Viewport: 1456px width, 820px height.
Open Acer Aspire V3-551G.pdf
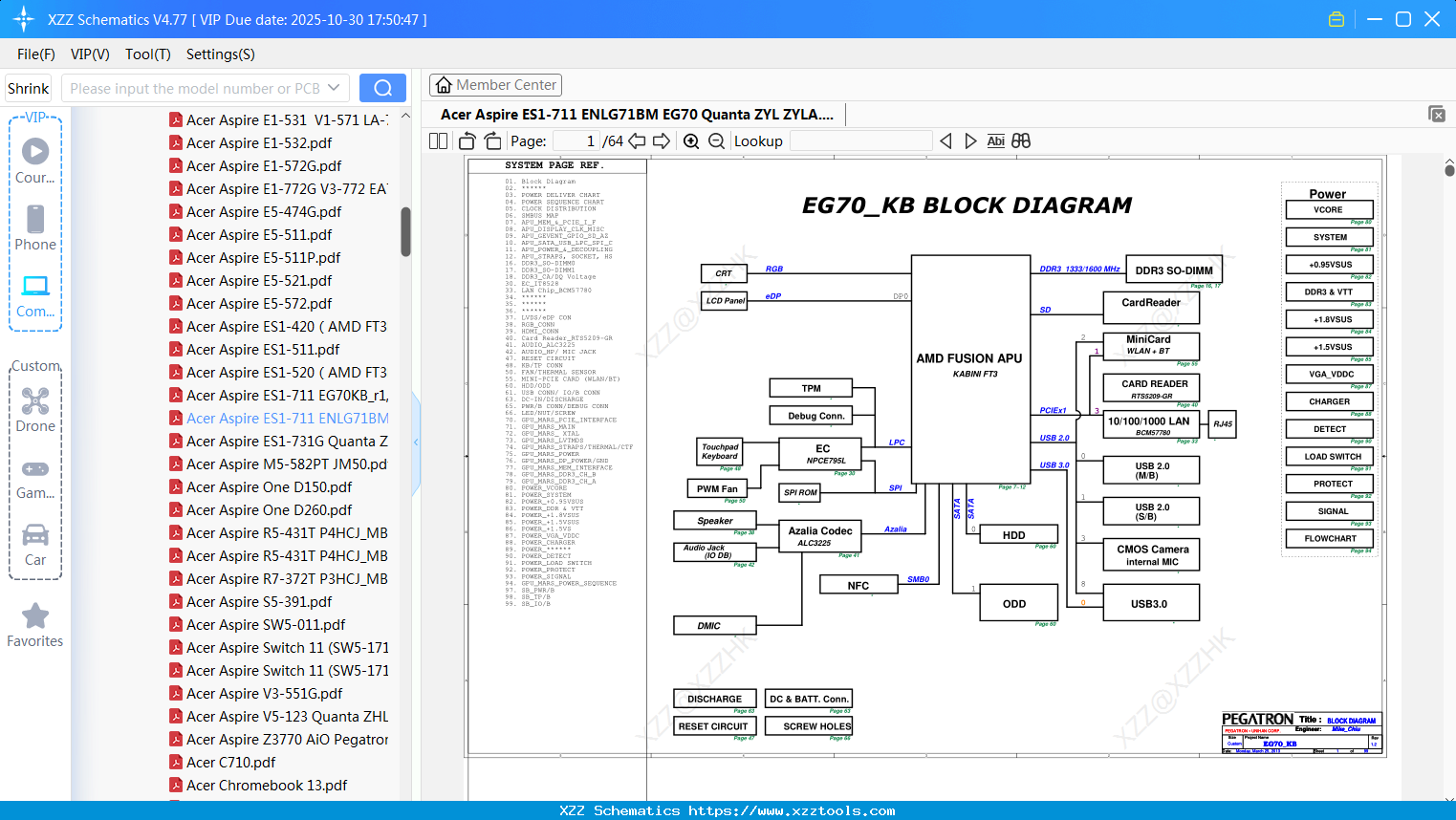pyautogui.click(x=264, y=694)
